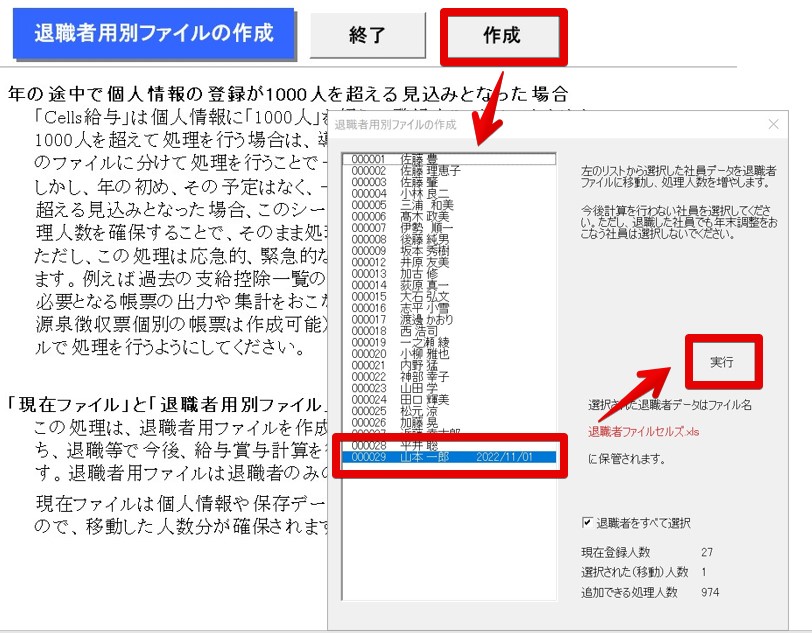
Task: Close the 退職者用別ファイルの作成 dialog
Action: click(775, 124)
